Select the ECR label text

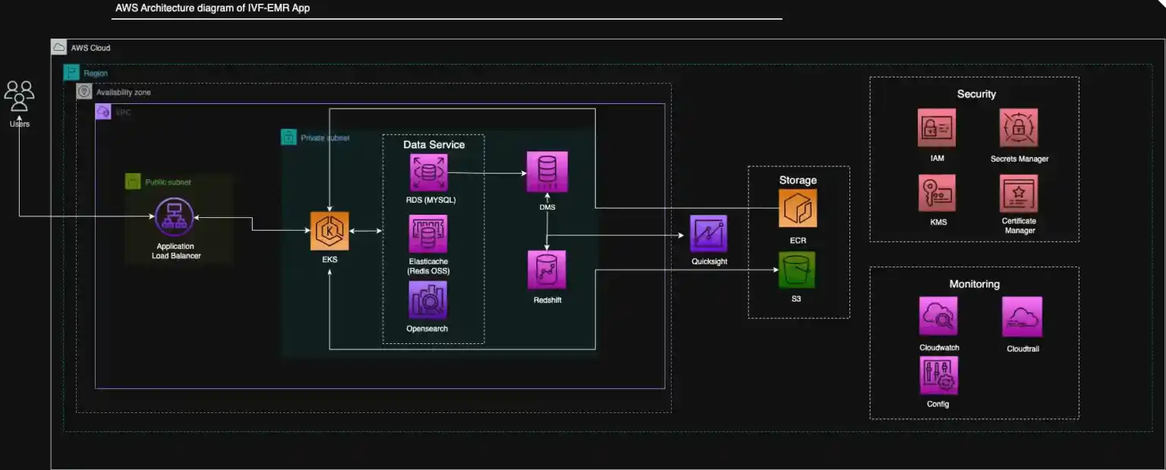point(797,240)
